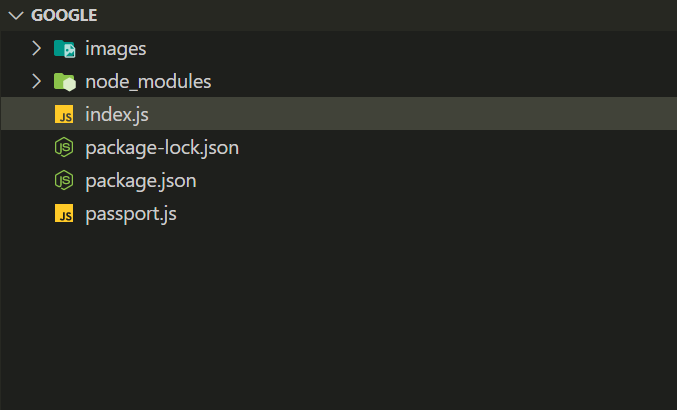Click the yellow JS icon beside index.js
Screen dimensions: 677x410
(x=64, y=114)
